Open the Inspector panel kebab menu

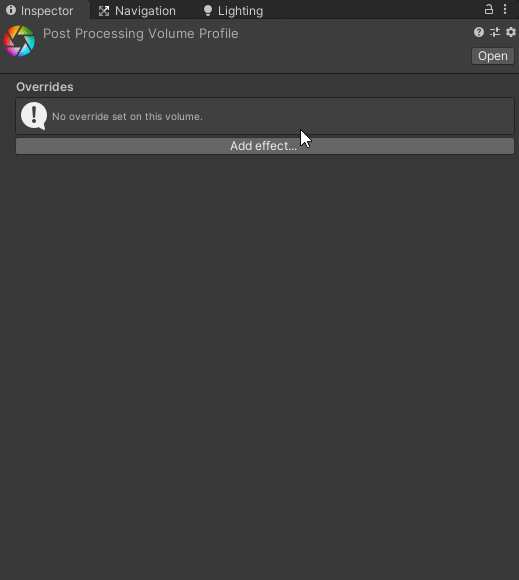(x=505, y=10)
